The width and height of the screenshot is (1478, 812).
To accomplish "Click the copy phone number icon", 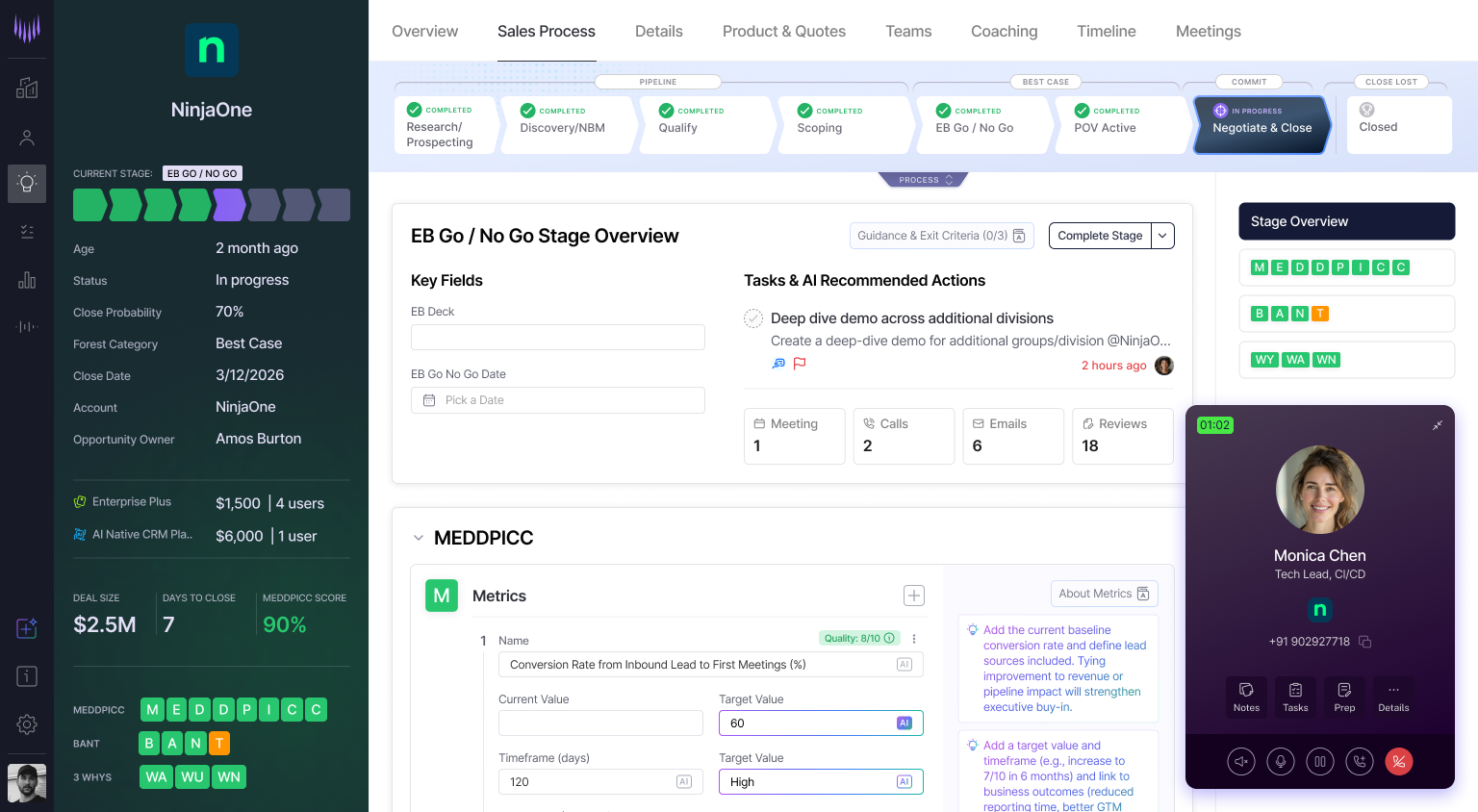I will point(1364,642).
